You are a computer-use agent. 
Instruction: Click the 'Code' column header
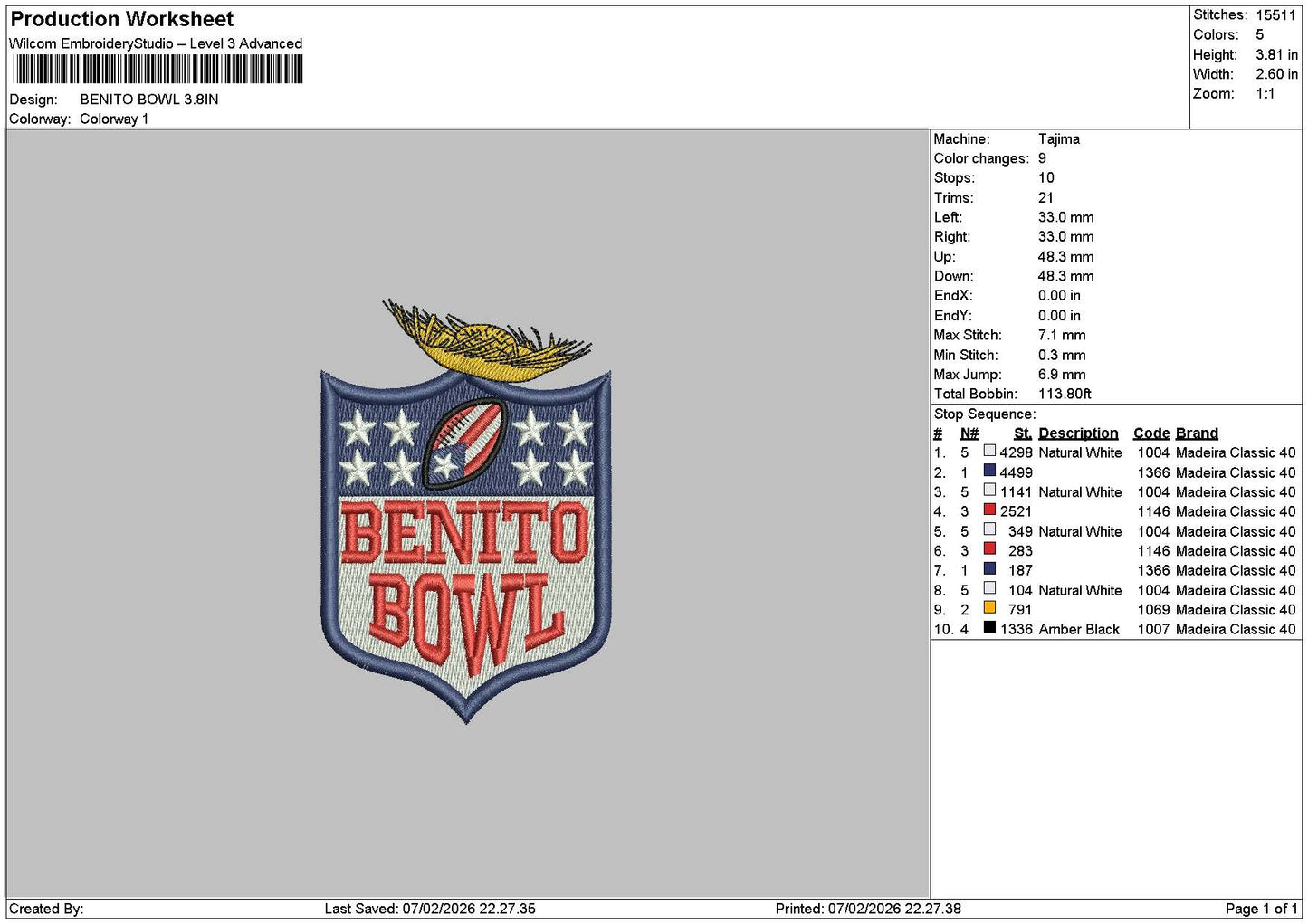pyautogui.click(x=1151, y=433)
